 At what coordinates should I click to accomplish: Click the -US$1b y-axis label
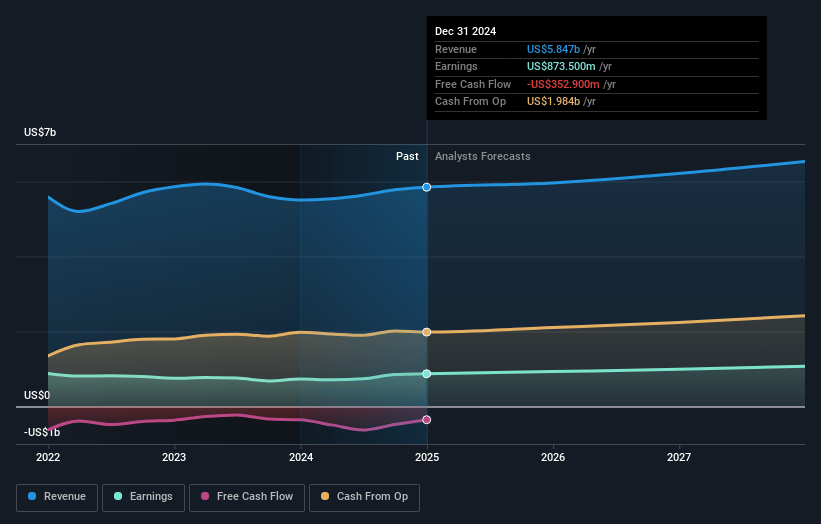(42, 432)
